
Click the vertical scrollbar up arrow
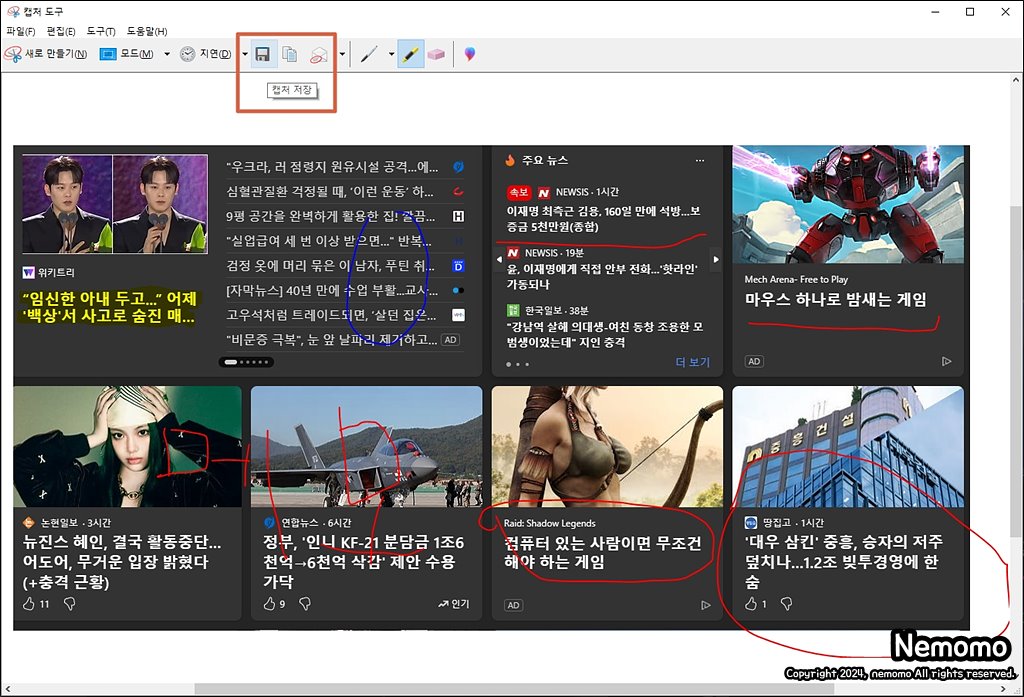point(1016,80)
